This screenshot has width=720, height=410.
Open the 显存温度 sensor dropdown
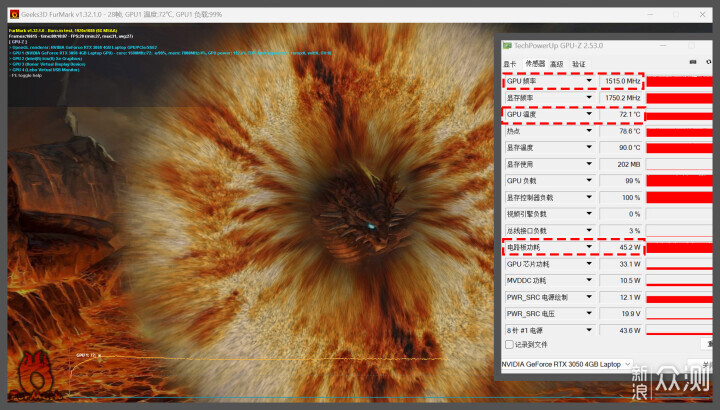pos(589,147)
